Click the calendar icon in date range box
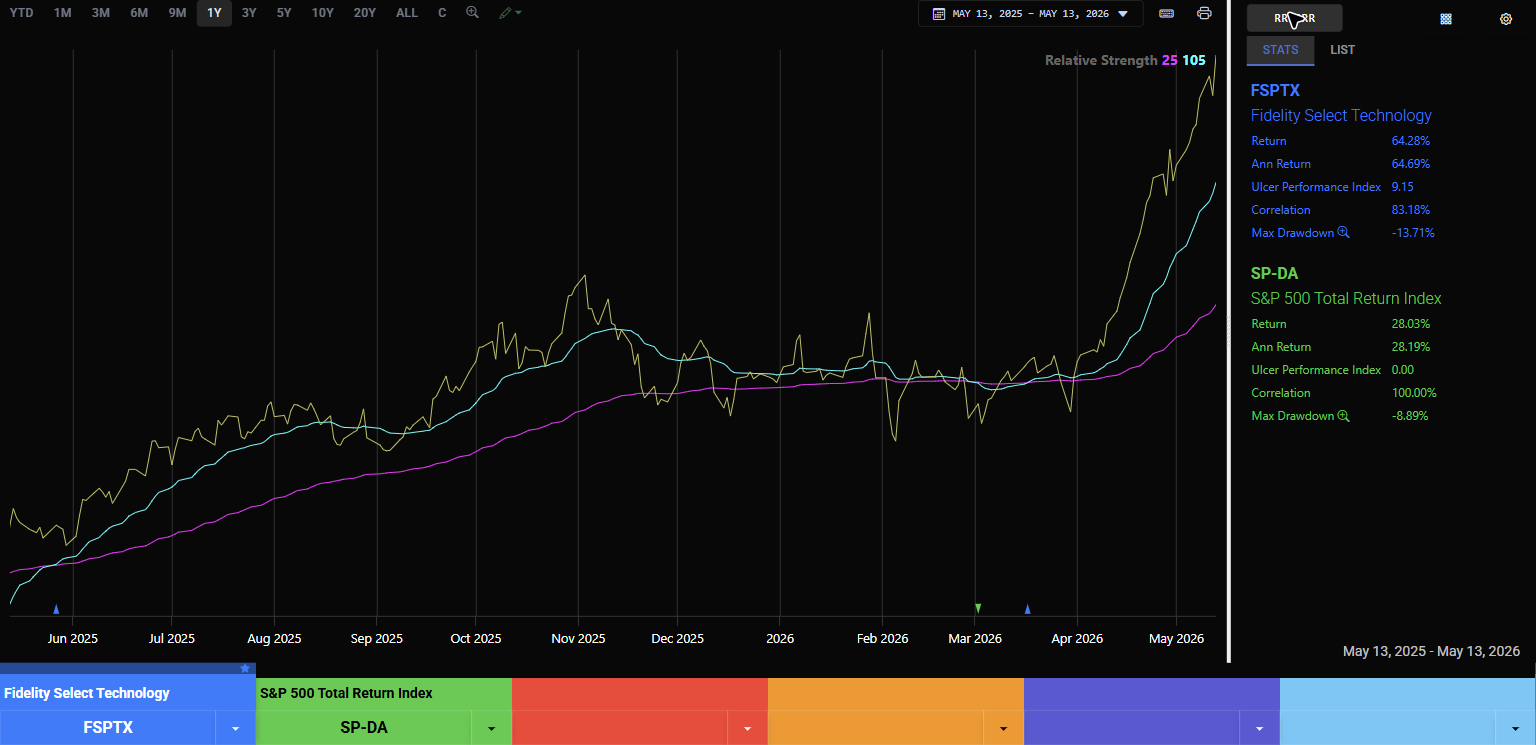The image size is (1536, 745). [x=938, y=14]
